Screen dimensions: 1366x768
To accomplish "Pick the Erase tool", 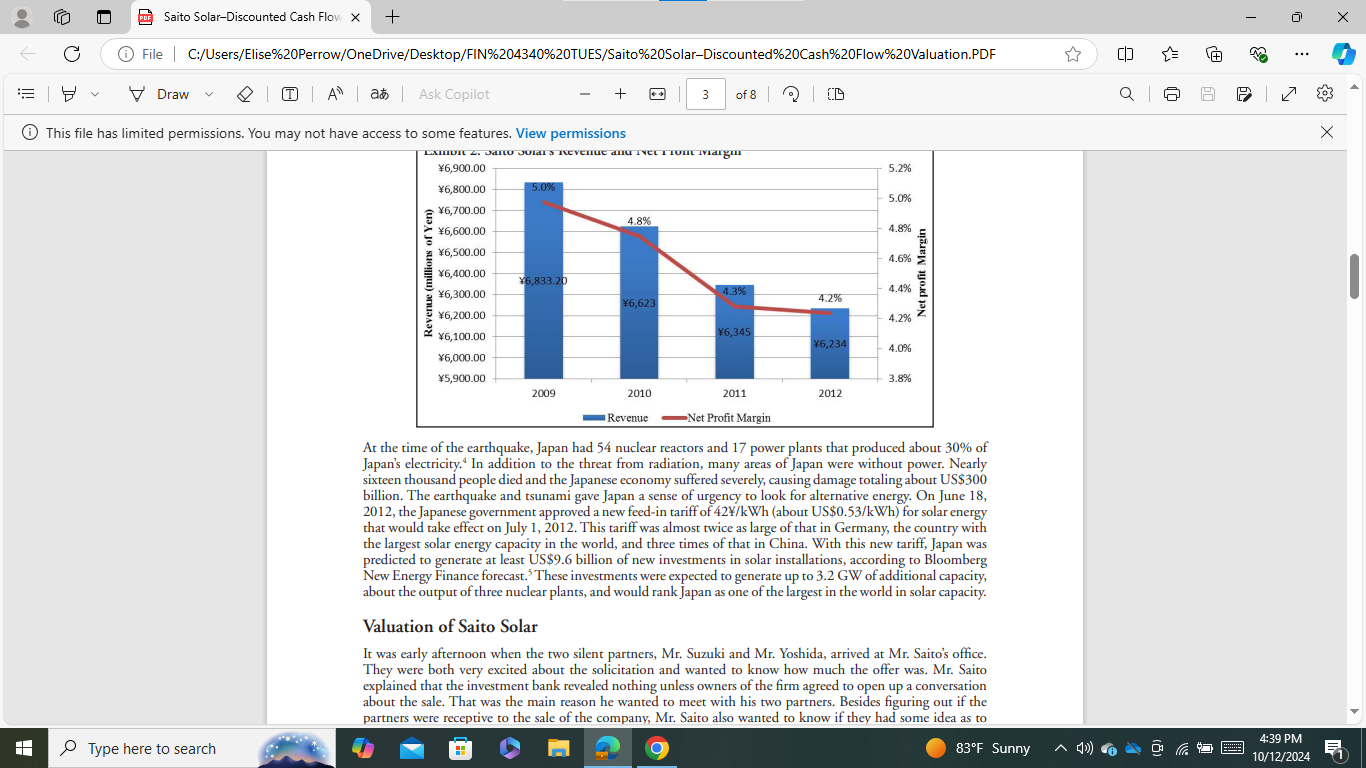I will [x=243, y=93].
